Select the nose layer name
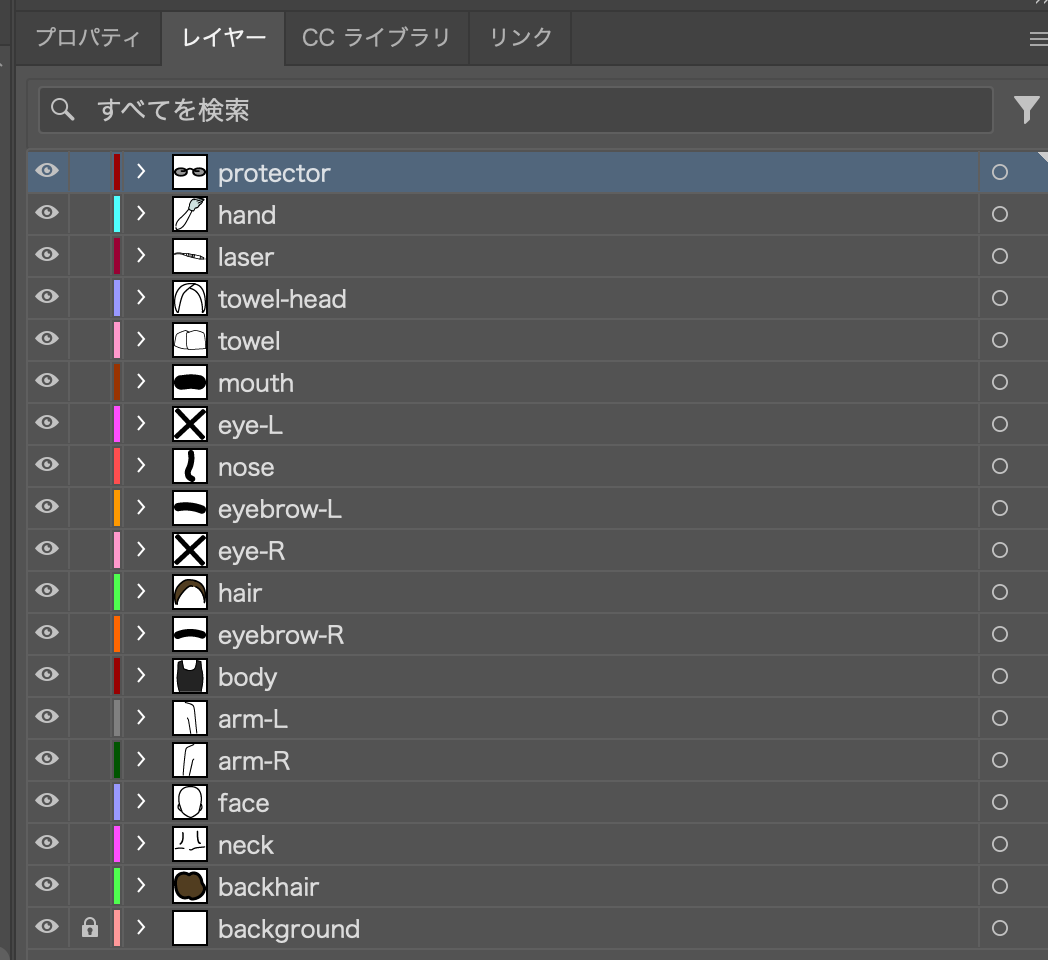1048x960 pixels. coord(246,467)
